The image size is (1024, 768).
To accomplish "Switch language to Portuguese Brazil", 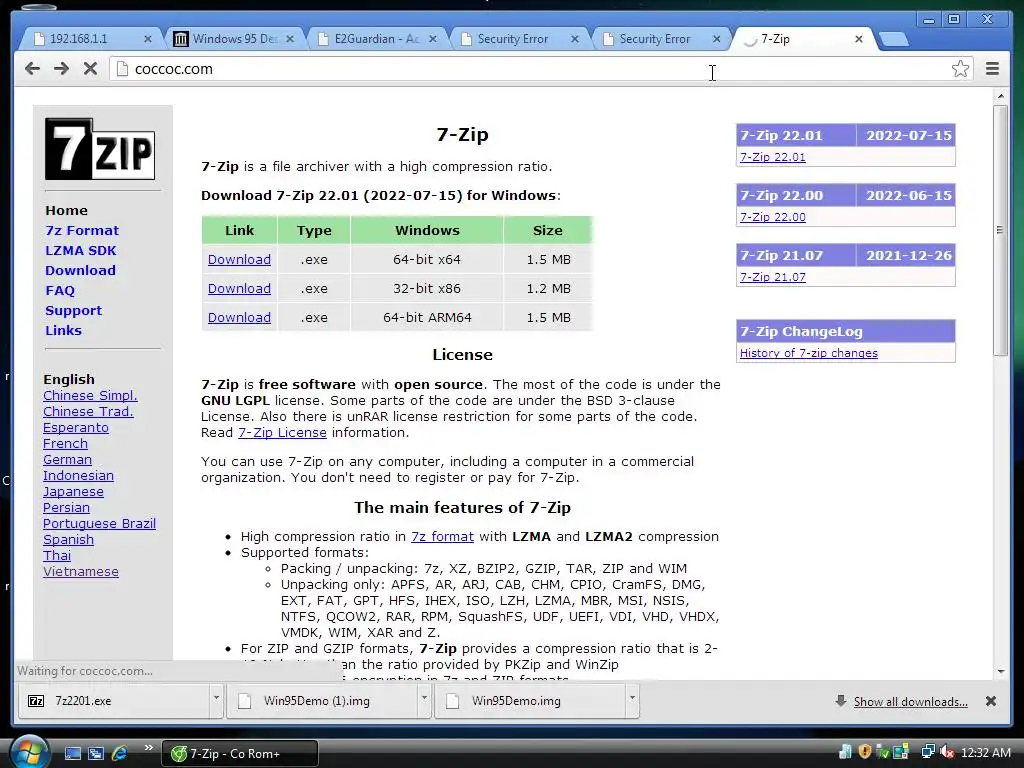I will 99,523.
